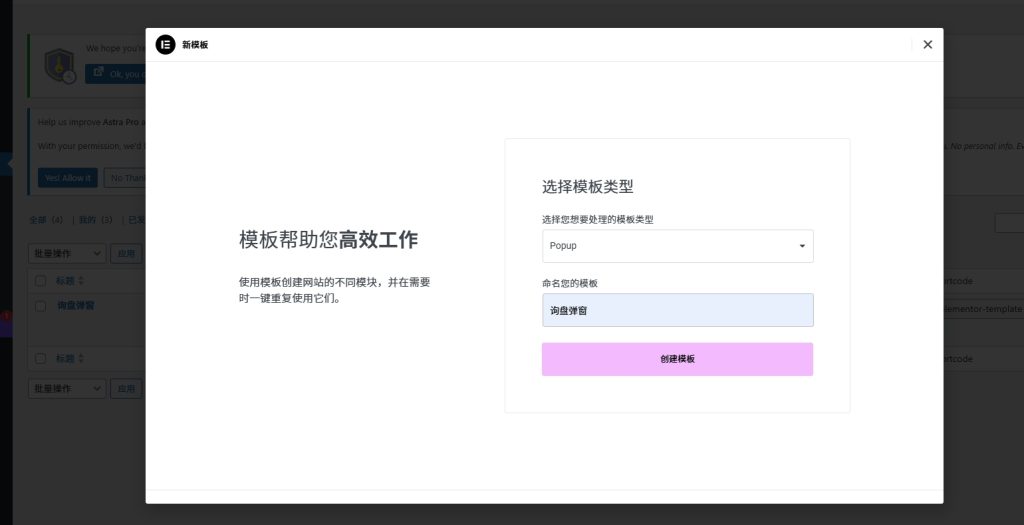Open the bottom 批量操作 bulk actions dropdown
The width and height of the screenshot is (1024, 525).
[x=67, y=389]
